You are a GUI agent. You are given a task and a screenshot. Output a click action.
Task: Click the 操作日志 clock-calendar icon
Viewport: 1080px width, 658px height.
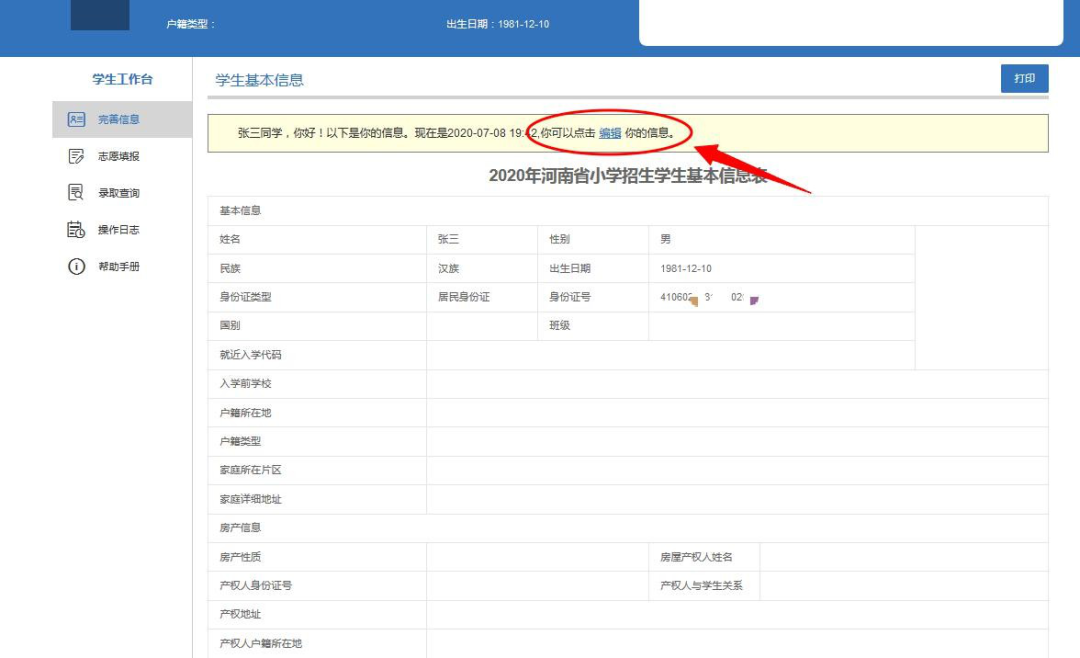pos(75,229)
